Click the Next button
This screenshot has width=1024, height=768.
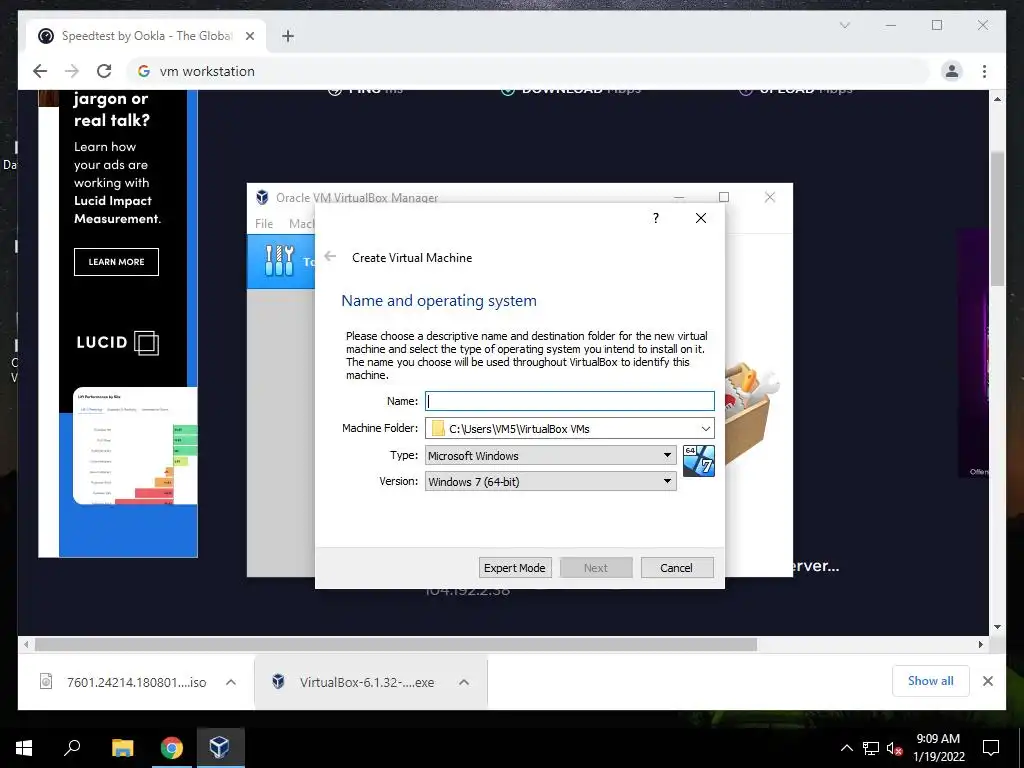(x=596, y=568)
